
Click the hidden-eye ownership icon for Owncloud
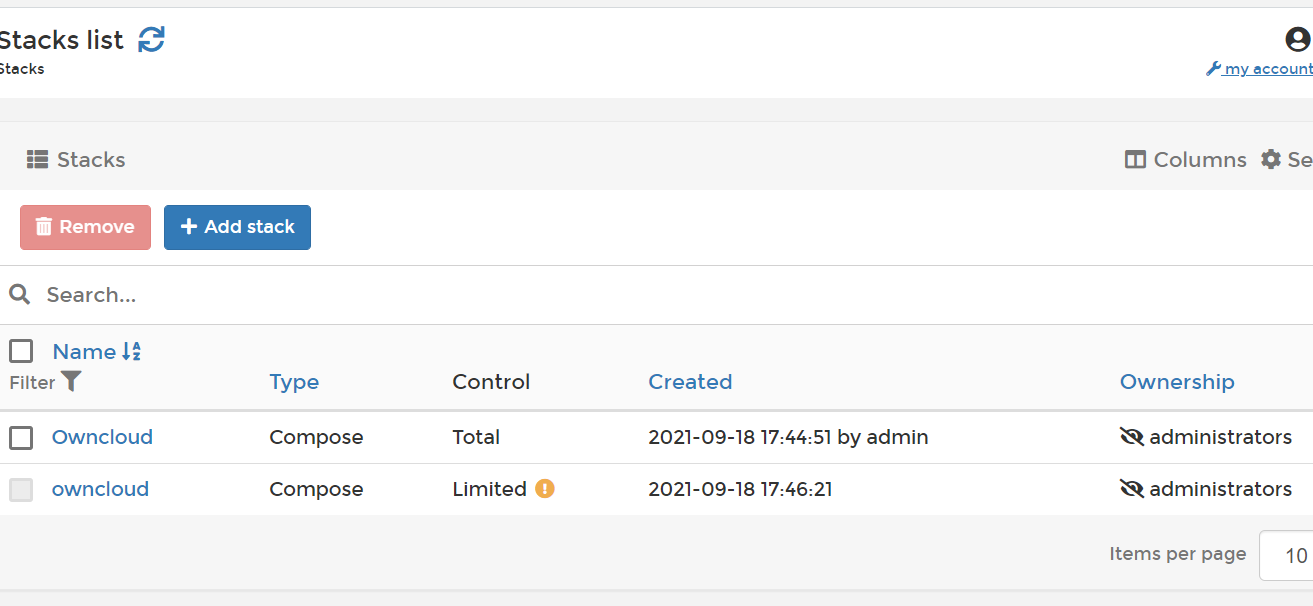click(x=1133, y=437)
